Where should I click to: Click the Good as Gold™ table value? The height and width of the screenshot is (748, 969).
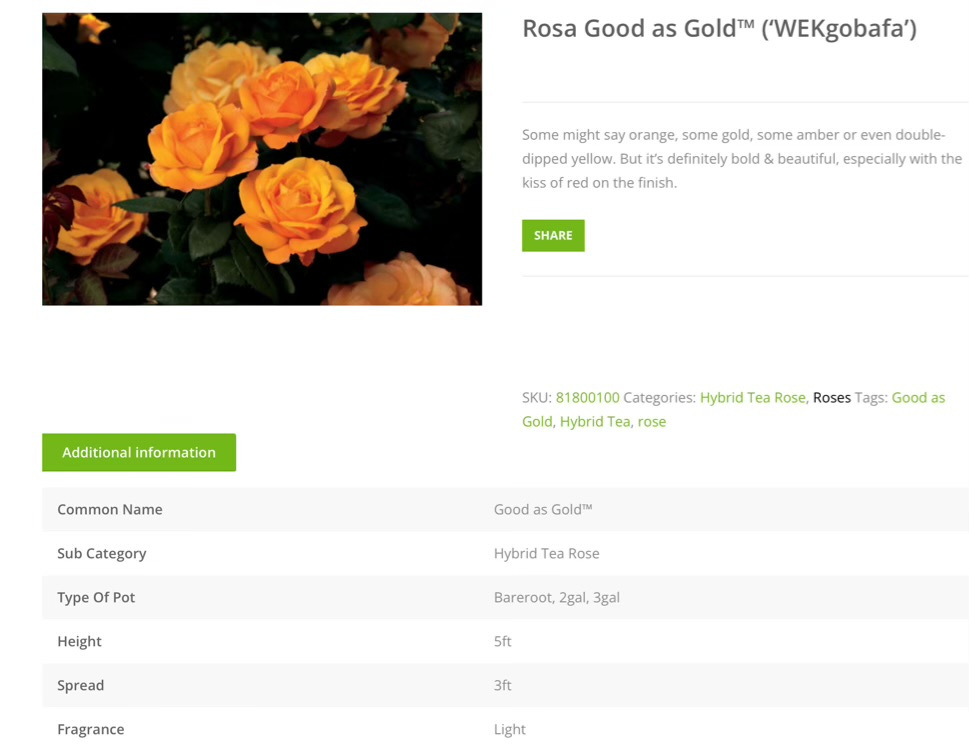click(543, 509)
